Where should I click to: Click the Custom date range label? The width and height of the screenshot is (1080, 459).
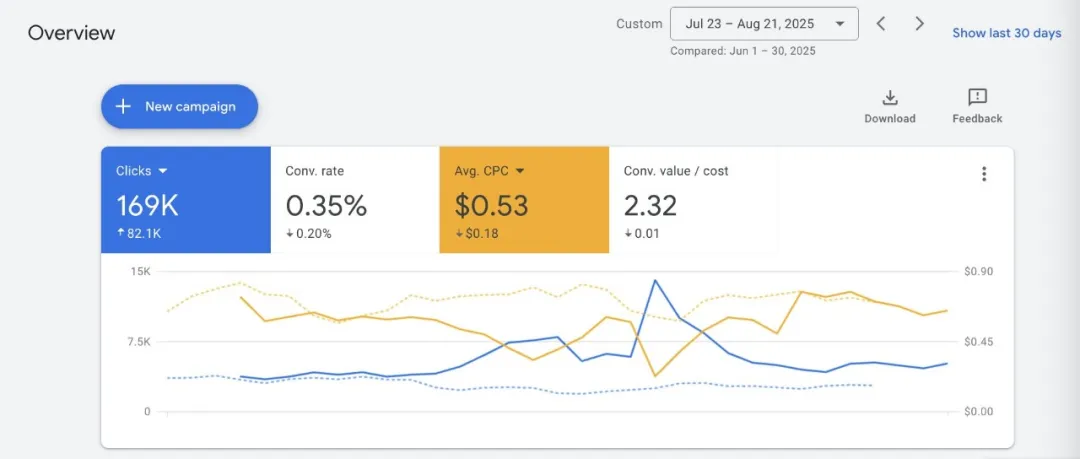[x=638, y=24]
